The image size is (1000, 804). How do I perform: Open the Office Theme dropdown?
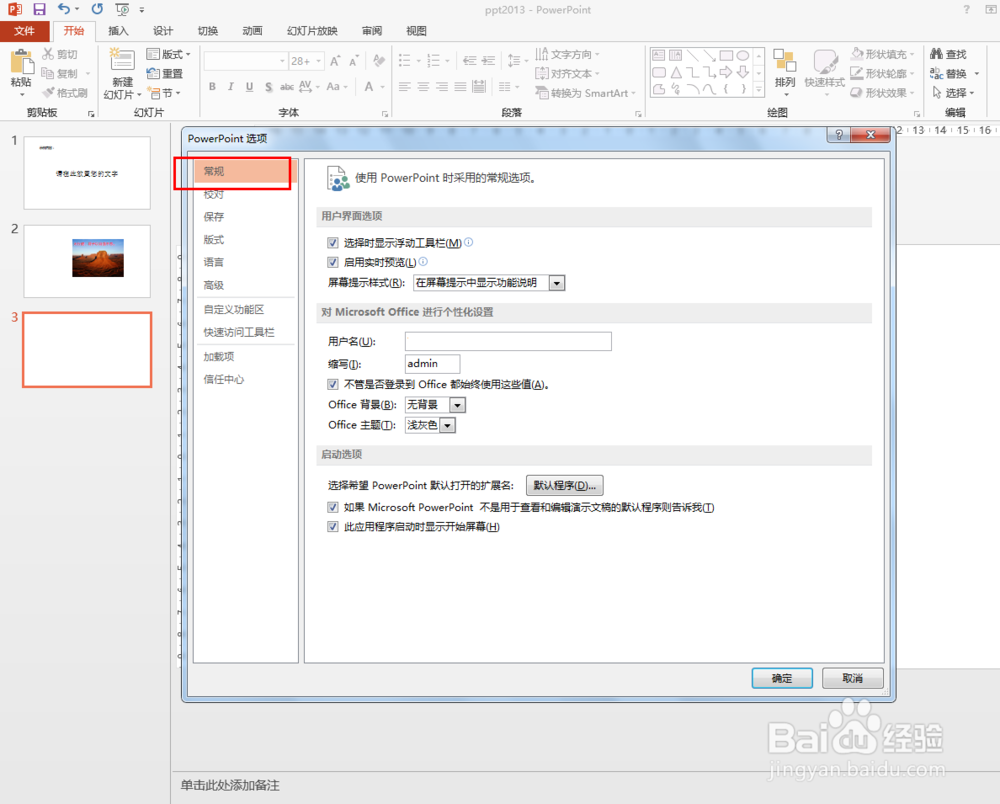click(x=447, y=425)
